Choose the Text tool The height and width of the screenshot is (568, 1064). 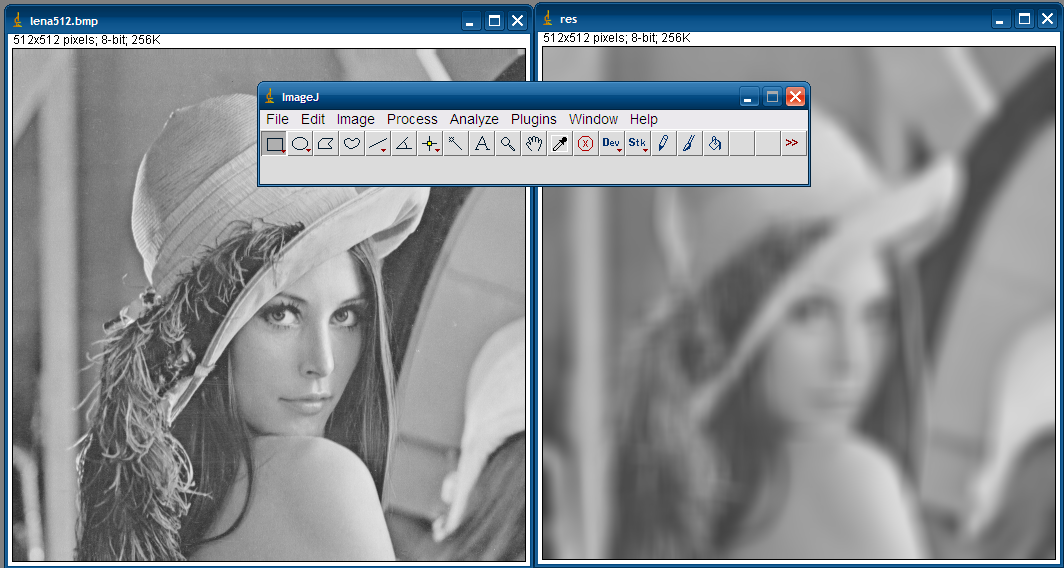pyautogui.click(x=482, y=144)
